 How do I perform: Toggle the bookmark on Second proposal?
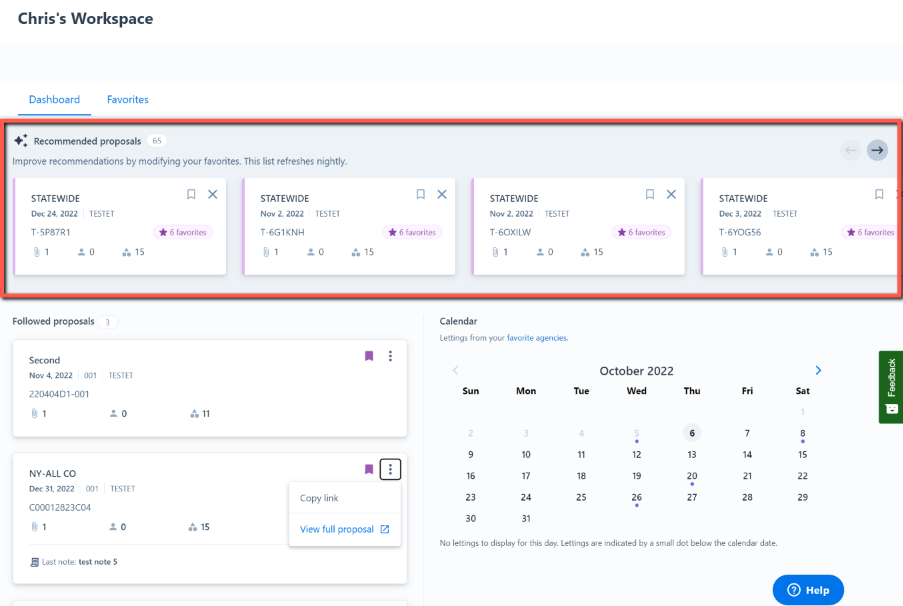[369, 356]
